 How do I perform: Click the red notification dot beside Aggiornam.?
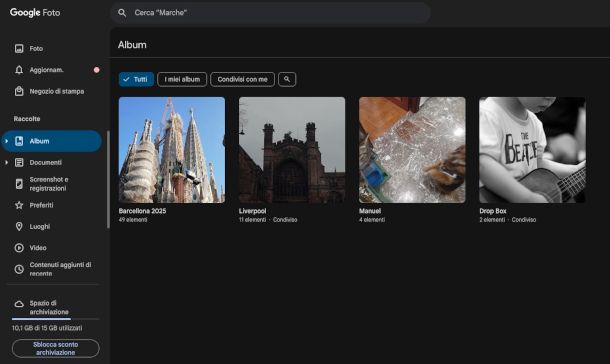tap(96, 70)
